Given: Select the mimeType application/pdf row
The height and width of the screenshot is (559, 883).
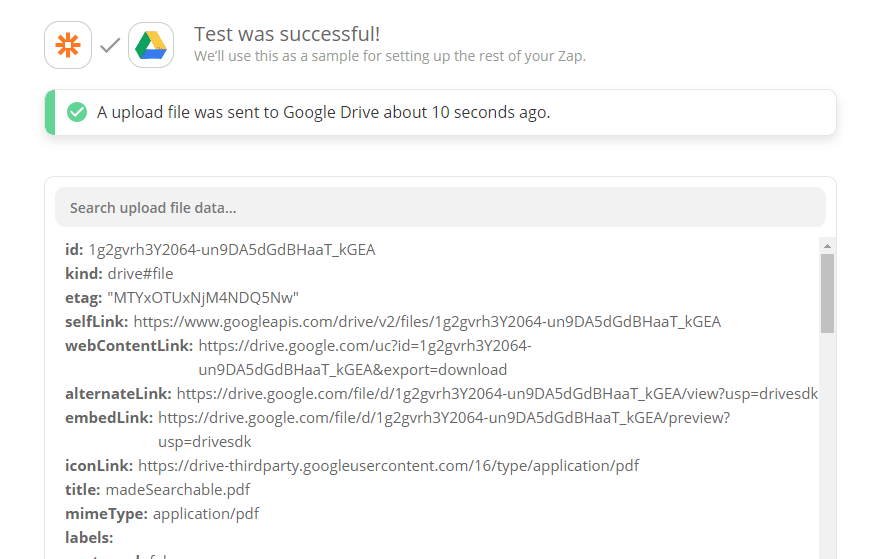Looking at the screenshot, I should pos(162,514).
